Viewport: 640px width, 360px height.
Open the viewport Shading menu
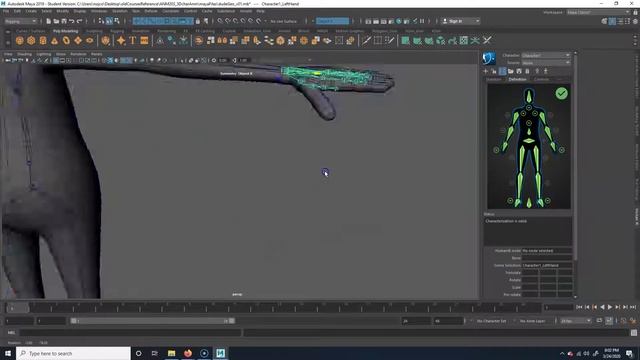[x=24, y=54]
